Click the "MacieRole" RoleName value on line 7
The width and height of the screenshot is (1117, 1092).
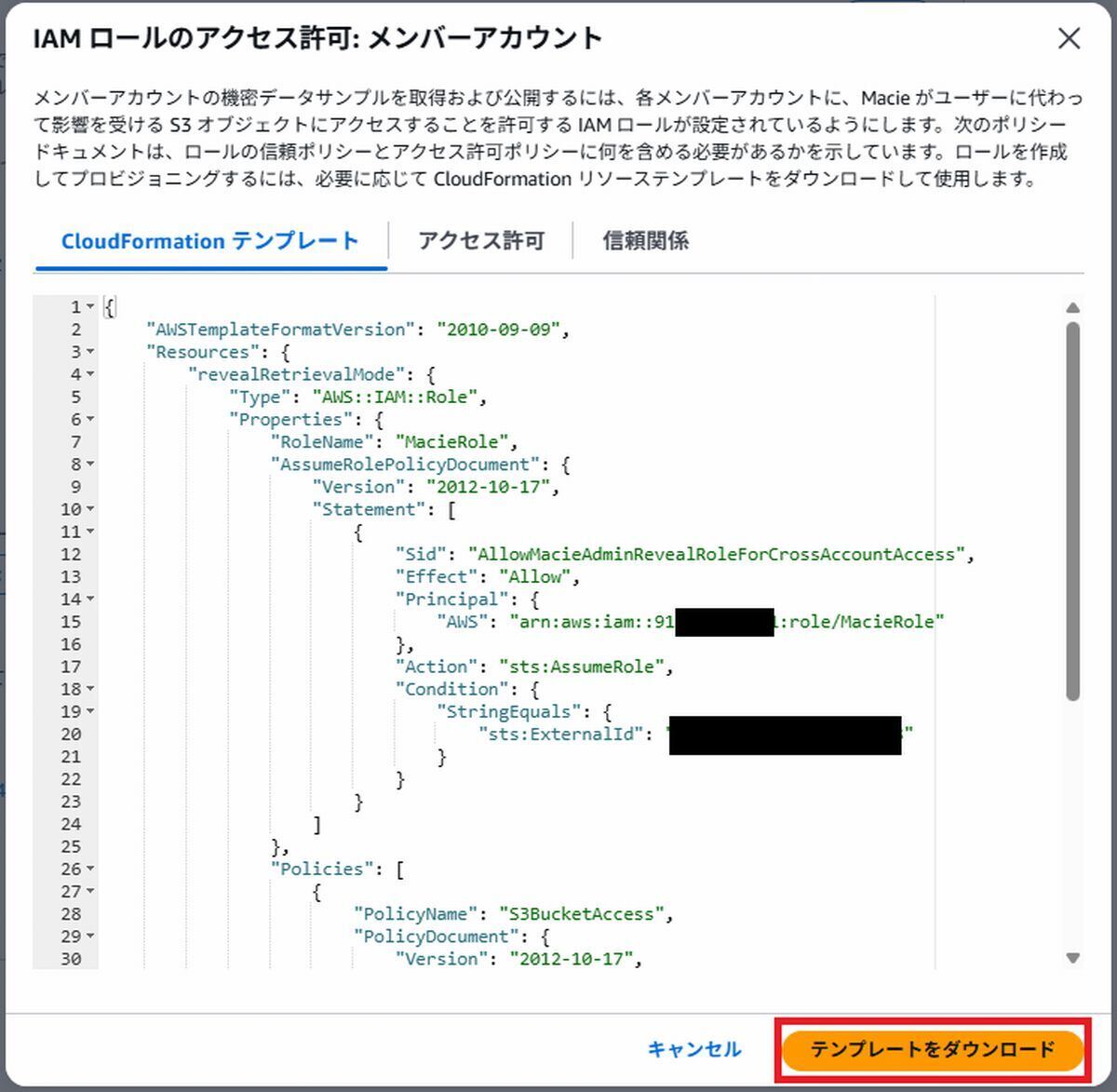tap(451, 441)
